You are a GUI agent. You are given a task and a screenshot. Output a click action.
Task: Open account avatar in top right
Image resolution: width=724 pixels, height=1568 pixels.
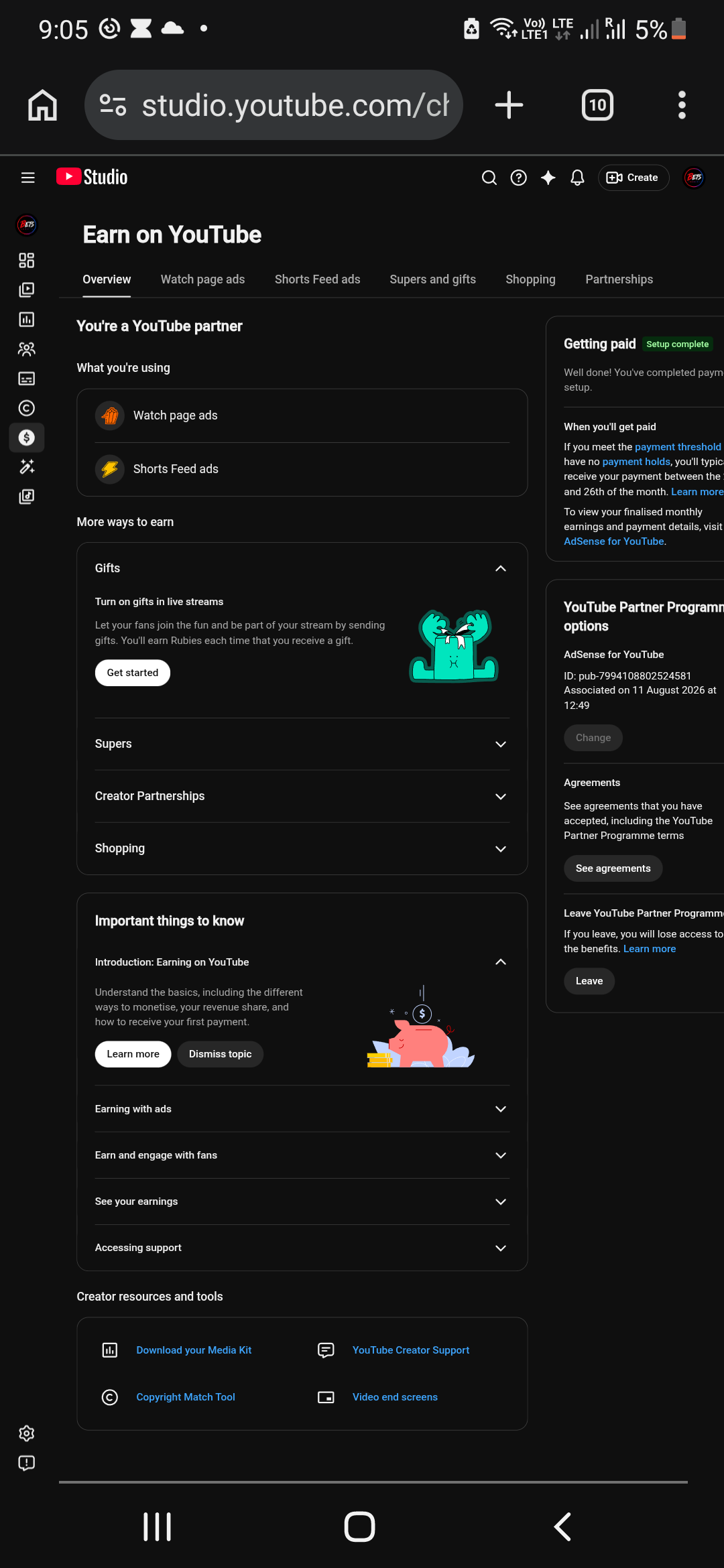(694, 178)
